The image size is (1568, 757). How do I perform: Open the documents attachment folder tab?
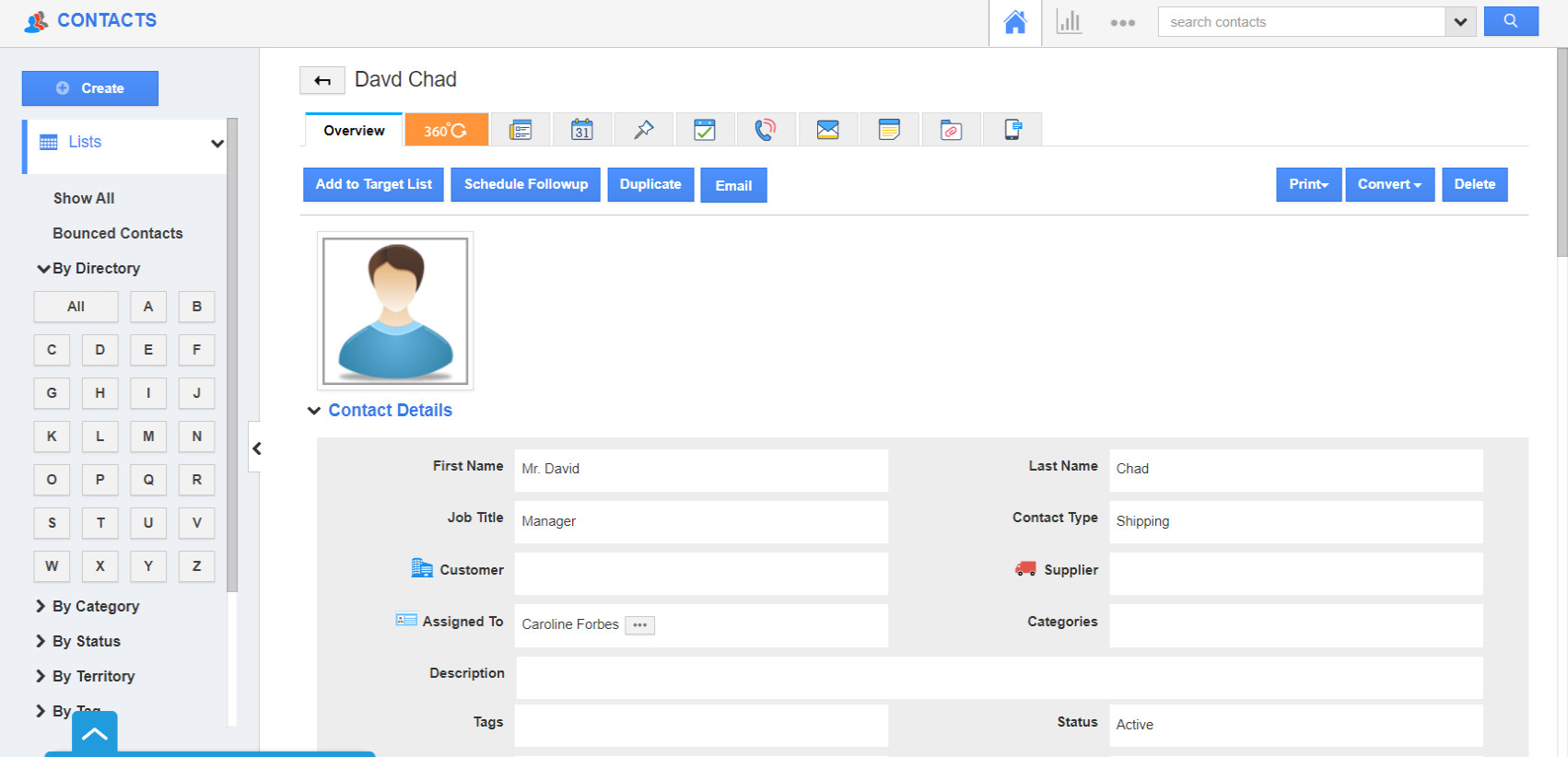pos(951,130)
